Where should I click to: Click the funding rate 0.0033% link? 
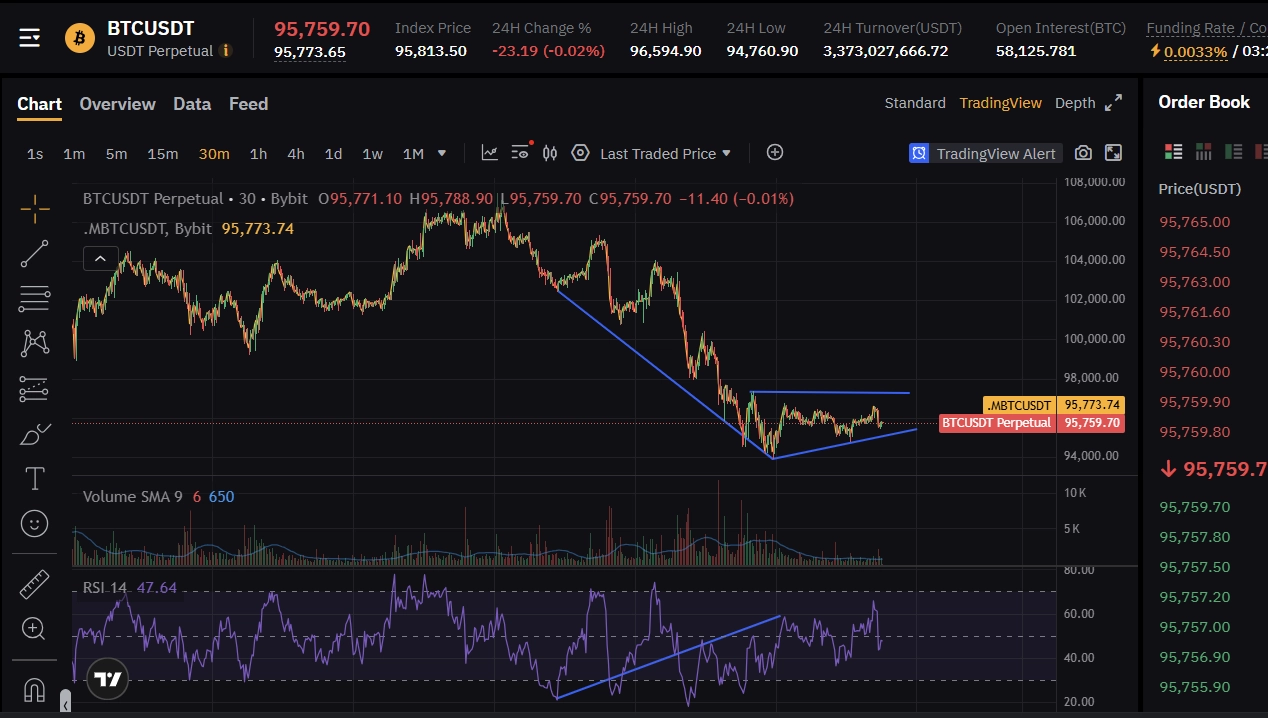[x=1196, y=51]
